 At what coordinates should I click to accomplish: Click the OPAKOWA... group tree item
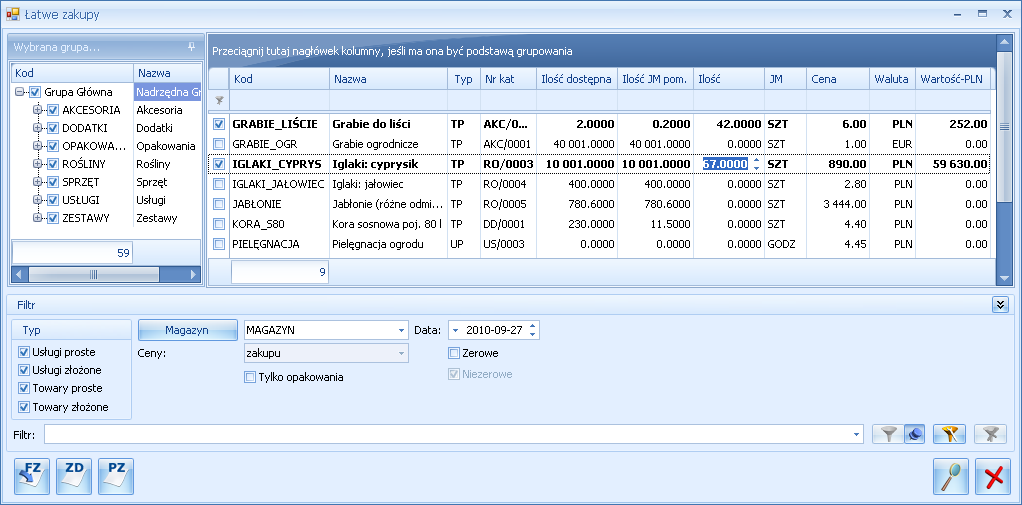point(94,146)
